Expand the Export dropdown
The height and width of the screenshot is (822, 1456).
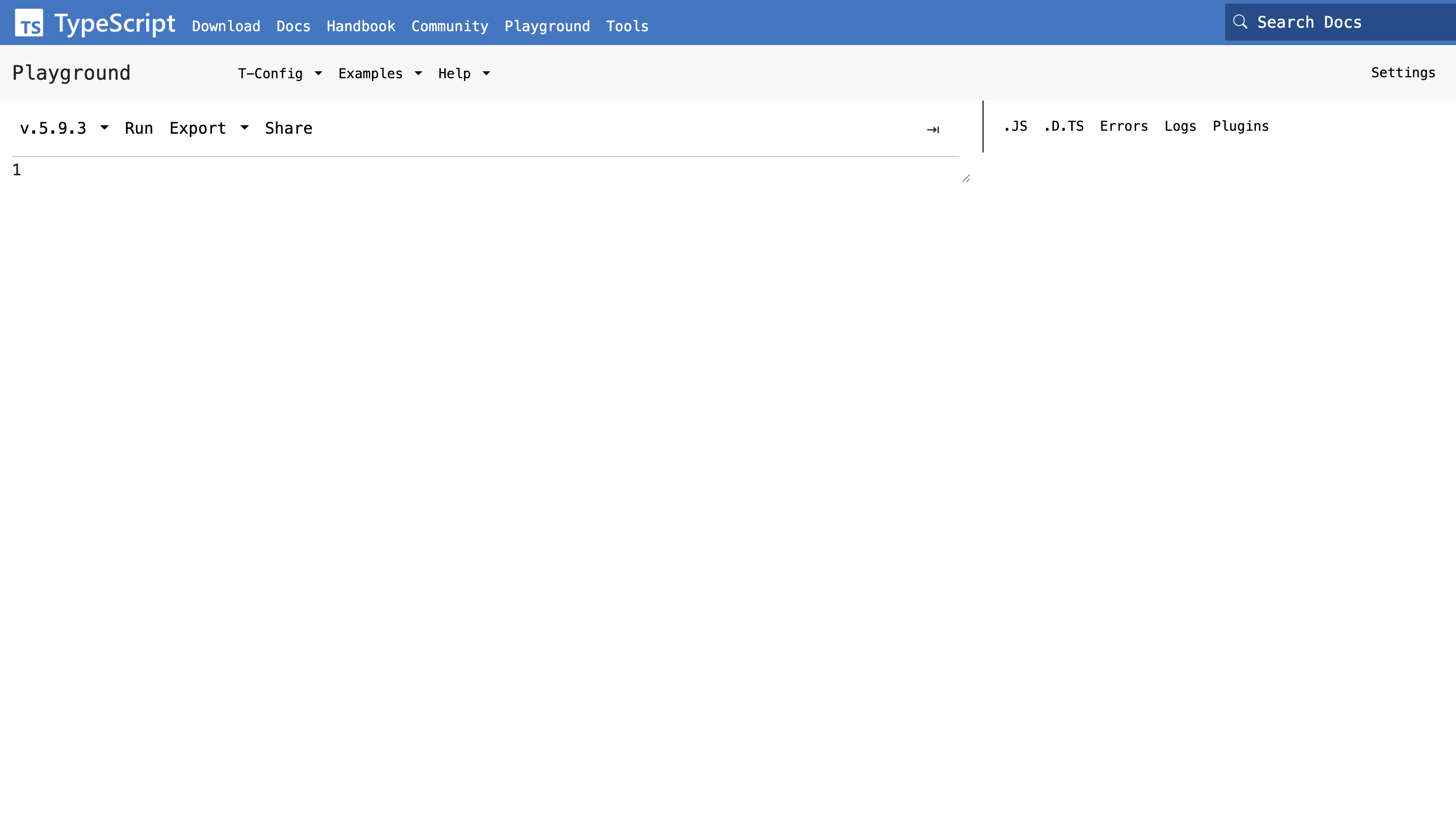208,128
